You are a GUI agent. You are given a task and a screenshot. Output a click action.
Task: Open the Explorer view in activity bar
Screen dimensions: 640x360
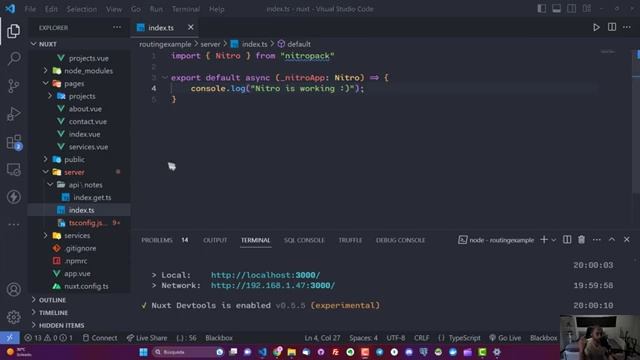(13, 31)
